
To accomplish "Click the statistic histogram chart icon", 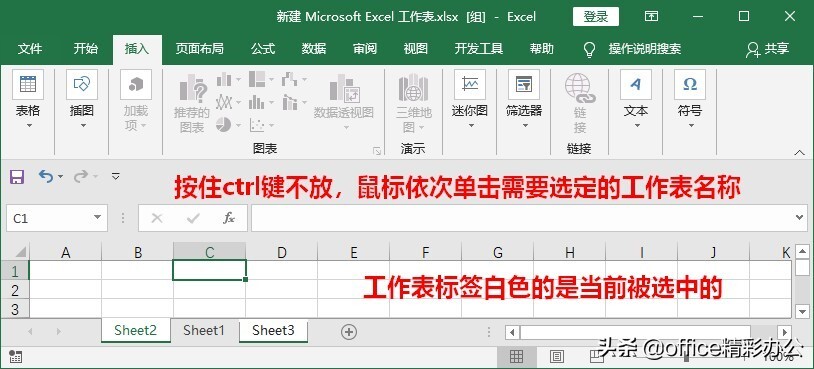I will (256, 102).
